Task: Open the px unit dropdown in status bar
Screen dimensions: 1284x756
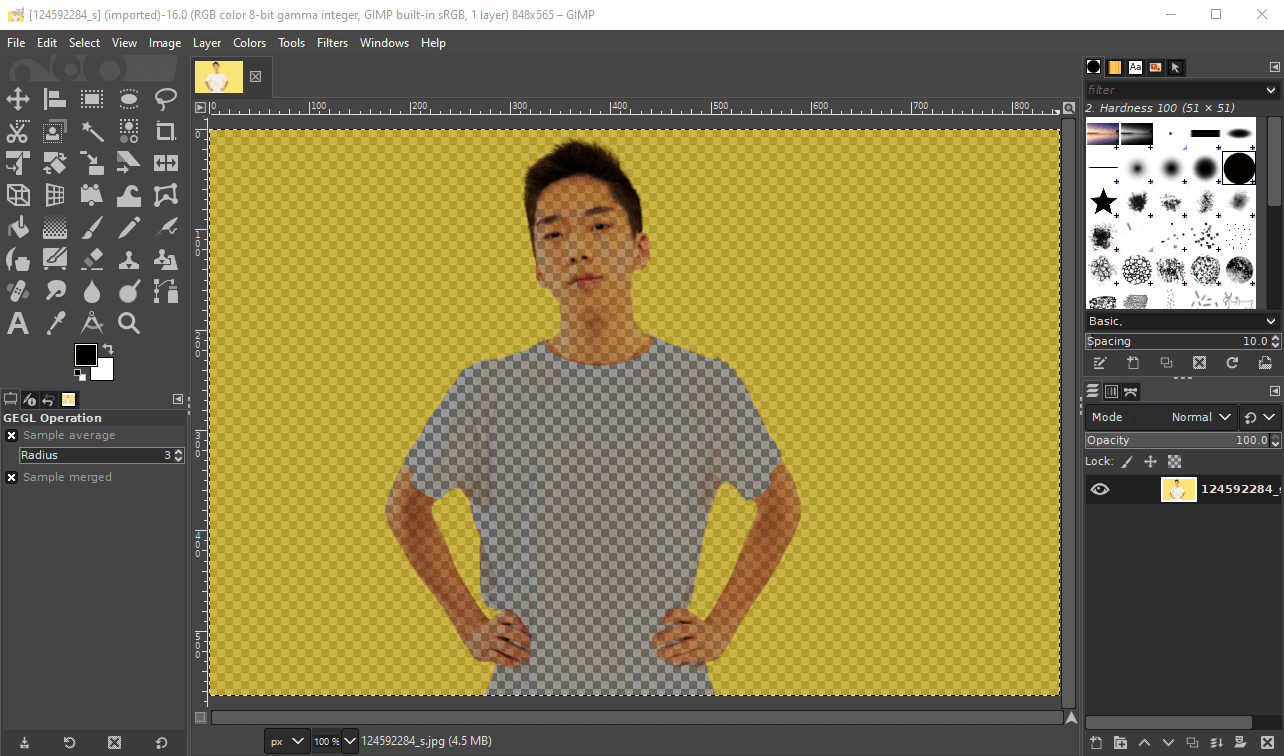Action: 286,741
